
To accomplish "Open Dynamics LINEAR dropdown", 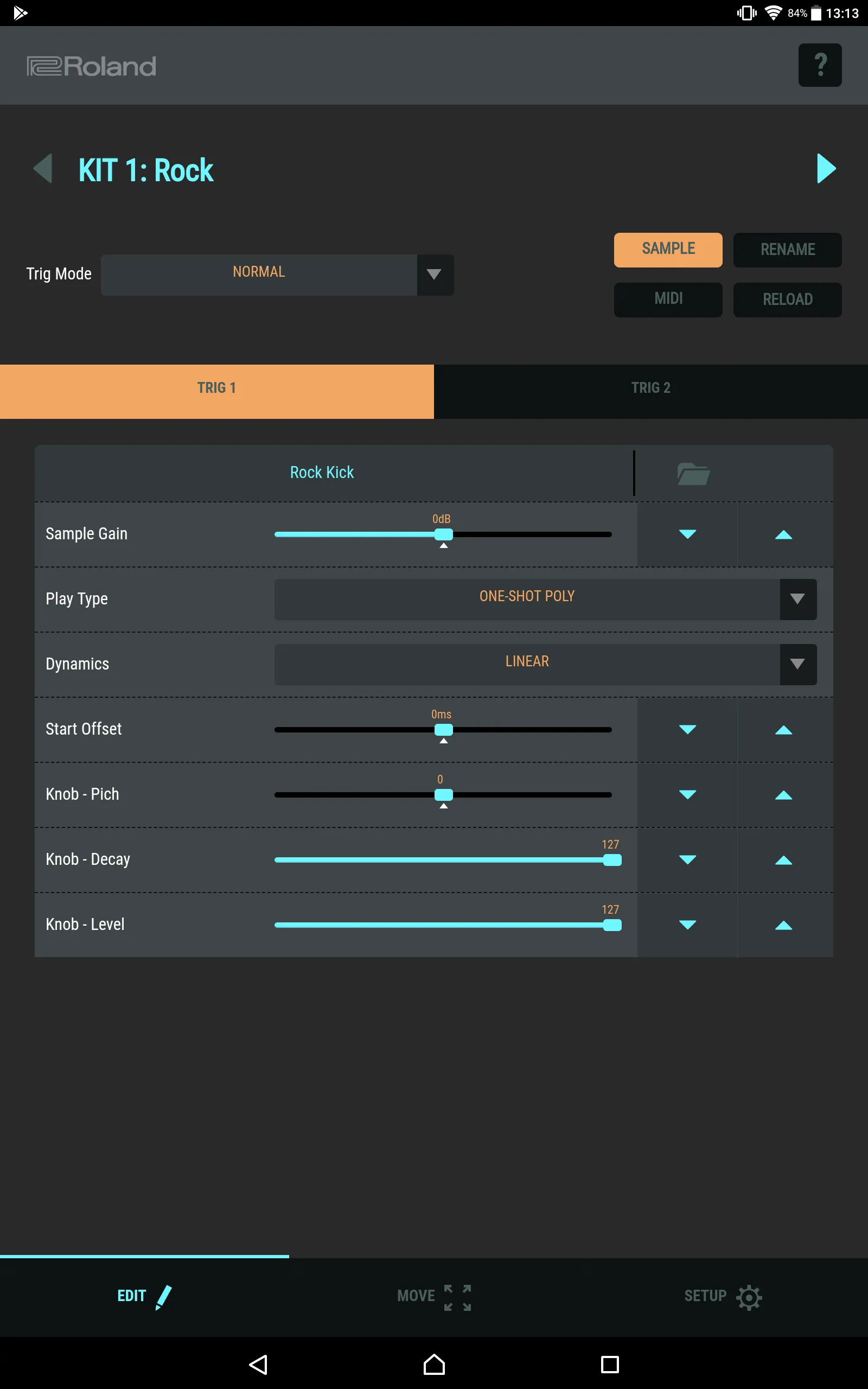I will pyautogui.click(x=545, y=664).
